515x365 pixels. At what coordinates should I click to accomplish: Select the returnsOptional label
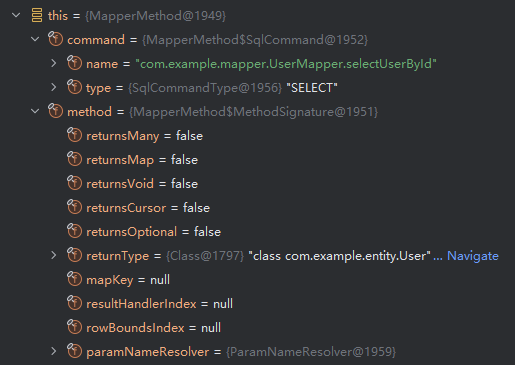pyautogui.click(x=132, y=232)
